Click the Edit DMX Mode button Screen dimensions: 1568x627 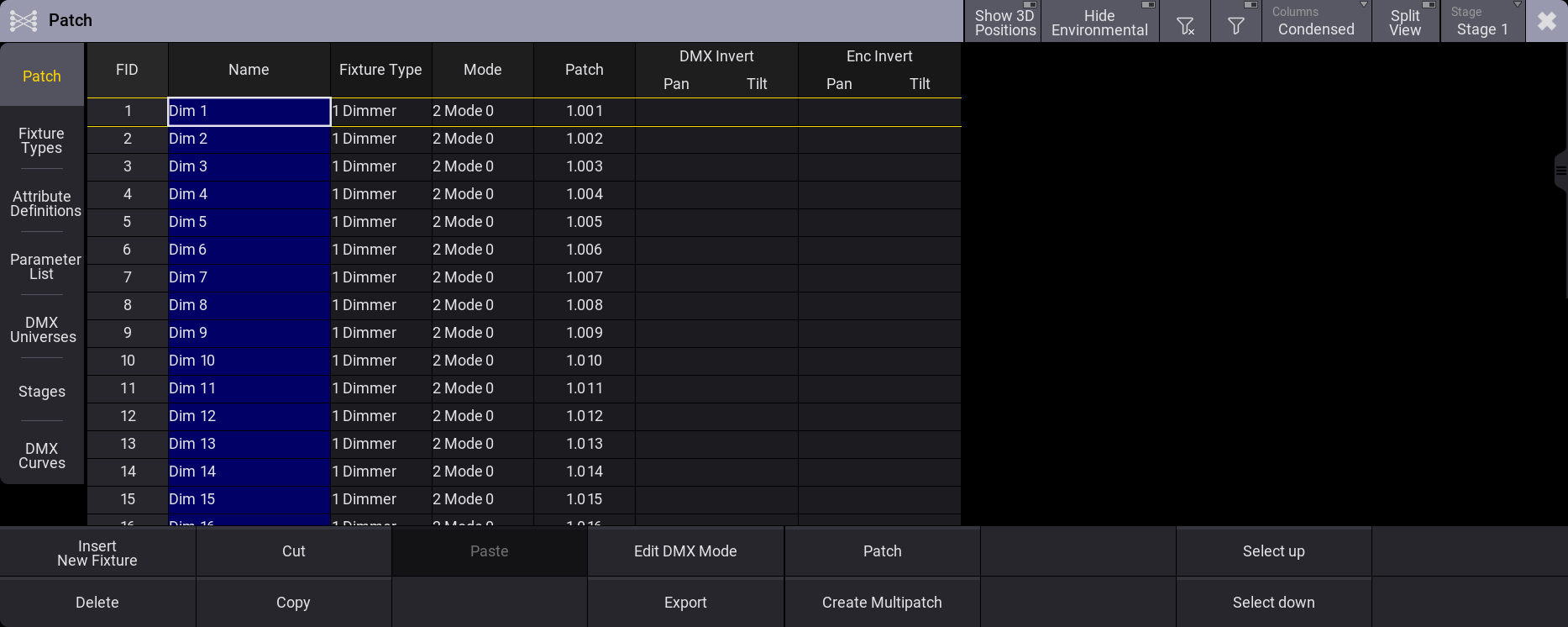[685, 551]
